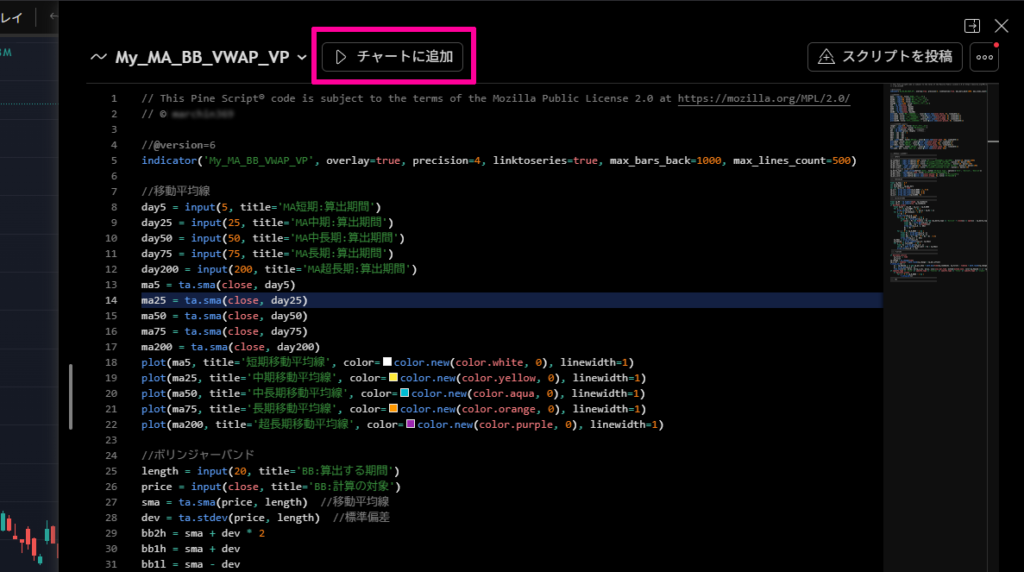This screenshot has height=572, width=1024.
Task: Pick the orange color swatch on line 21
Action: point(393,409)
